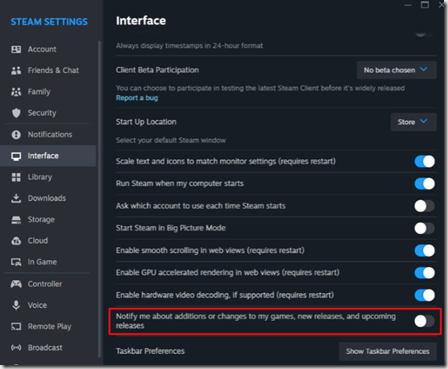The width and height of the screenshot is (448, 369).
Task: Switch to Notifications settings
Action: coord(48,135)
